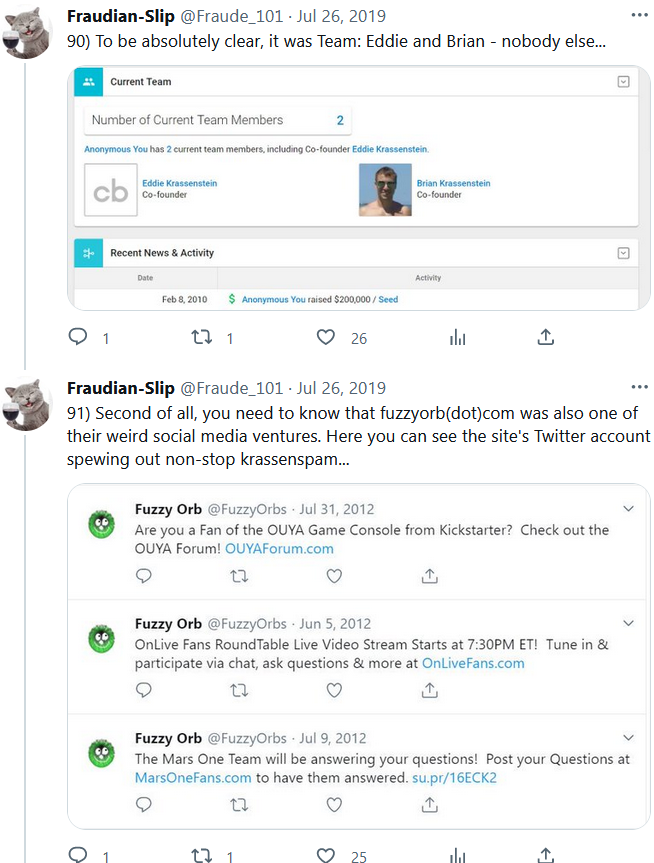Retweet the first tweet numbered 90

coord(202,338)
